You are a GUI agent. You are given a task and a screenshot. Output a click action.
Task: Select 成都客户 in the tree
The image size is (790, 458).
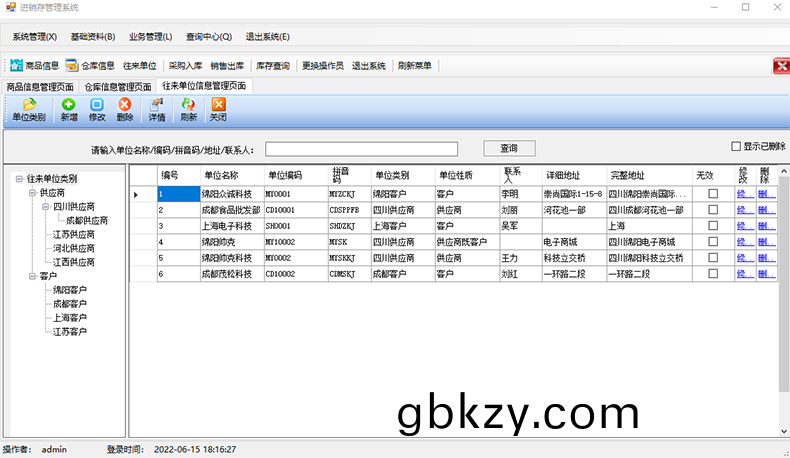point(70,304)
